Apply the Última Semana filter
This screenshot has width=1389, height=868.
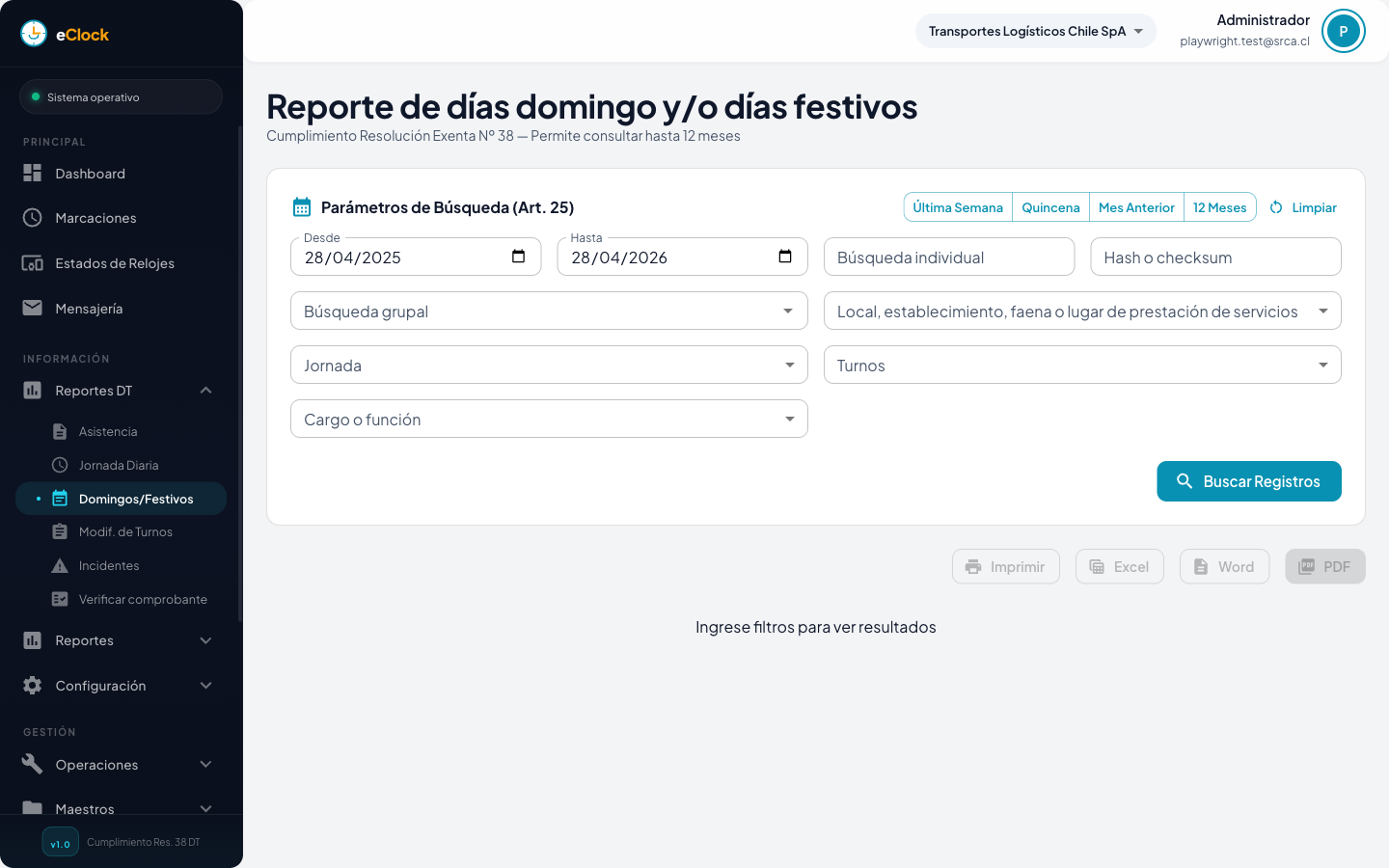tap(957, 206)
